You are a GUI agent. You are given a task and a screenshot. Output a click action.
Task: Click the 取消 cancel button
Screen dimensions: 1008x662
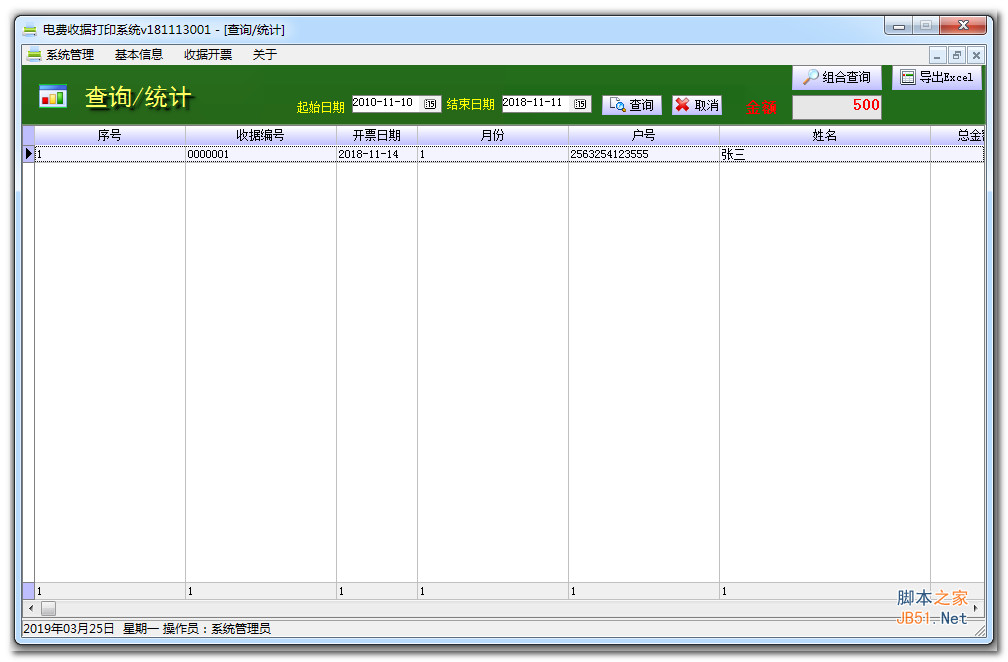(x=697, y=105)
